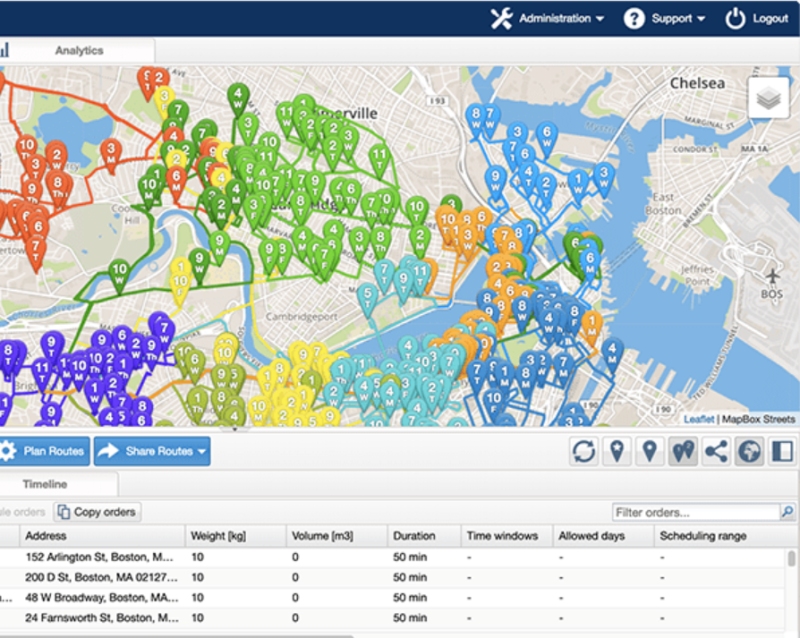Toggle the globe map view button
The image size is (800, 638).
(x=749, y=451)
